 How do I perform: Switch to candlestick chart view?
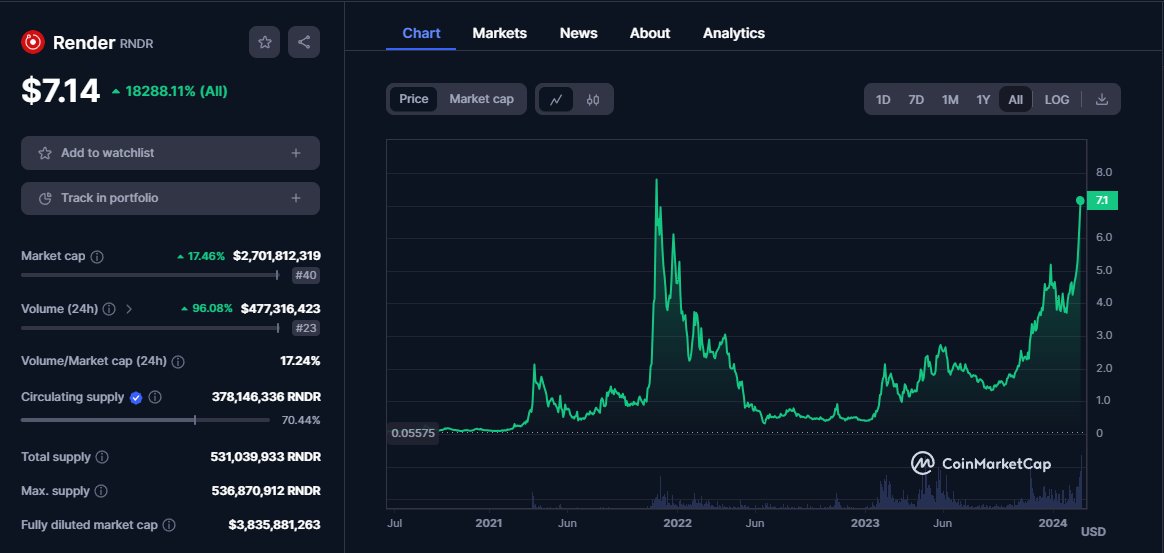pos(592,99)
